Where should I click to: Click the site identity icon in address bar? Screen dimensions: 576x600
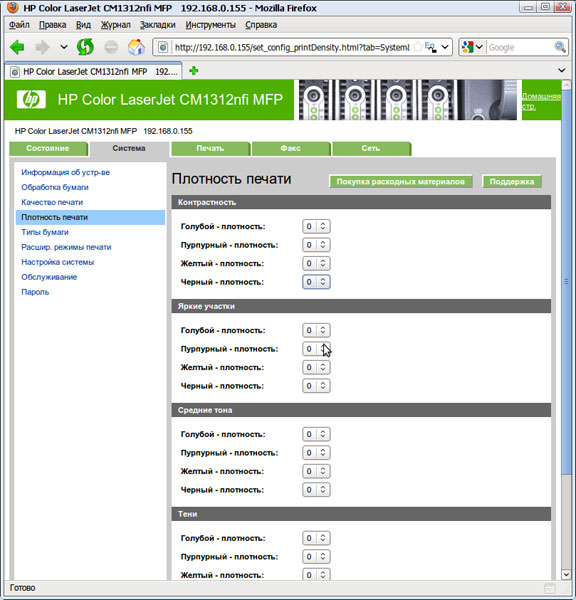click(163, 47)
